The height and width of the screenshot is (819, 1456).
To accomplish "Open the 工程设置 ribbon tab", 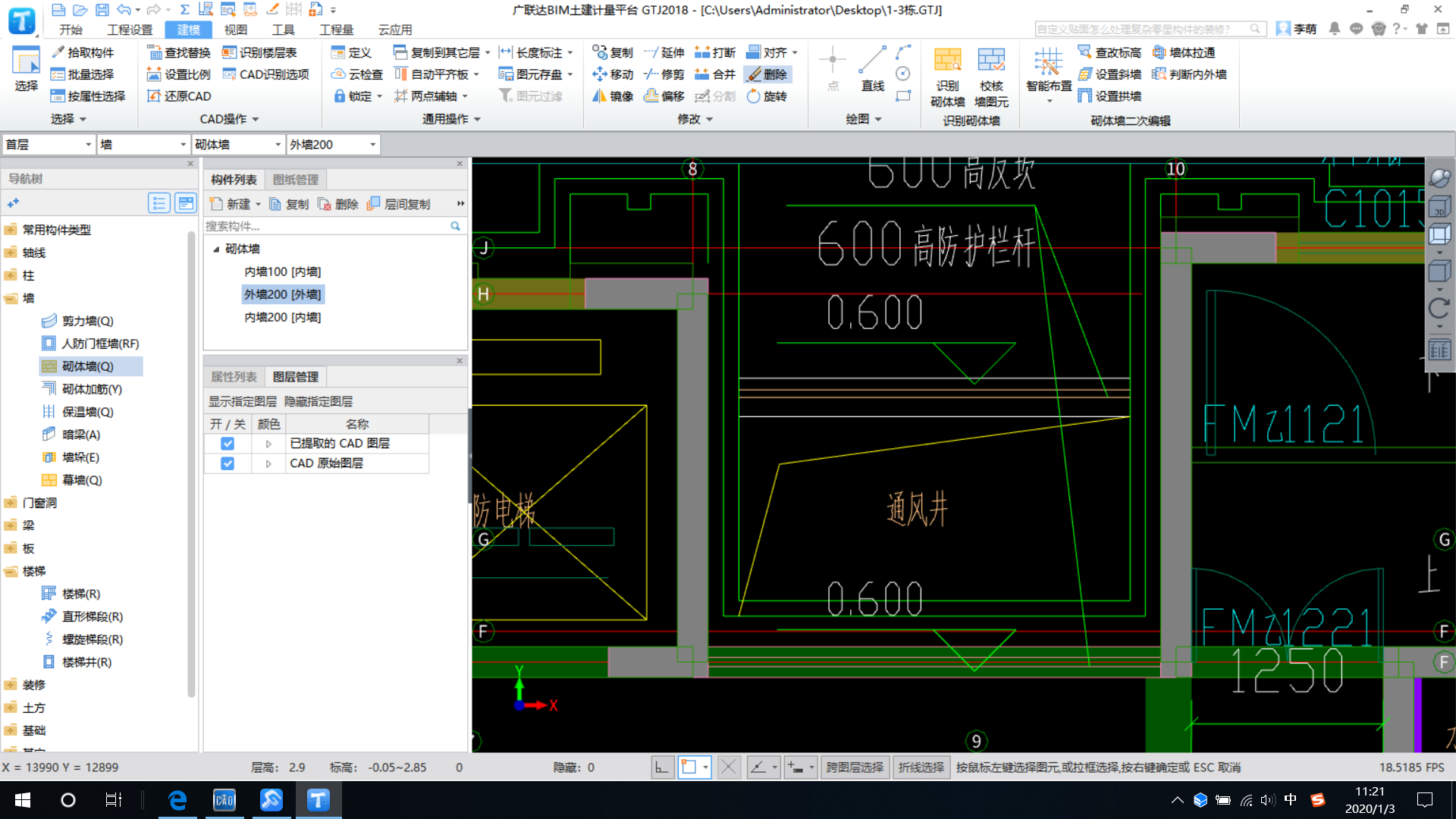I will pos(130,30).
